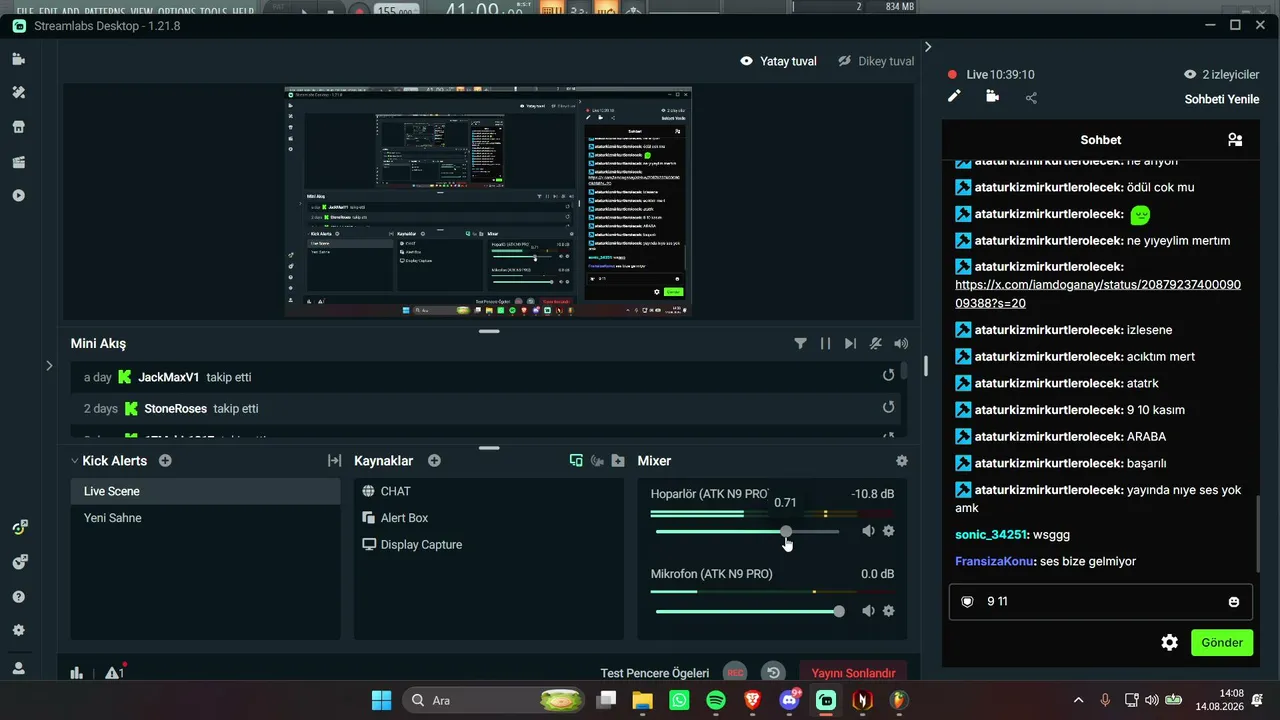Toggle the replay buffer button
1280x720 pixels.
point(773,673)
